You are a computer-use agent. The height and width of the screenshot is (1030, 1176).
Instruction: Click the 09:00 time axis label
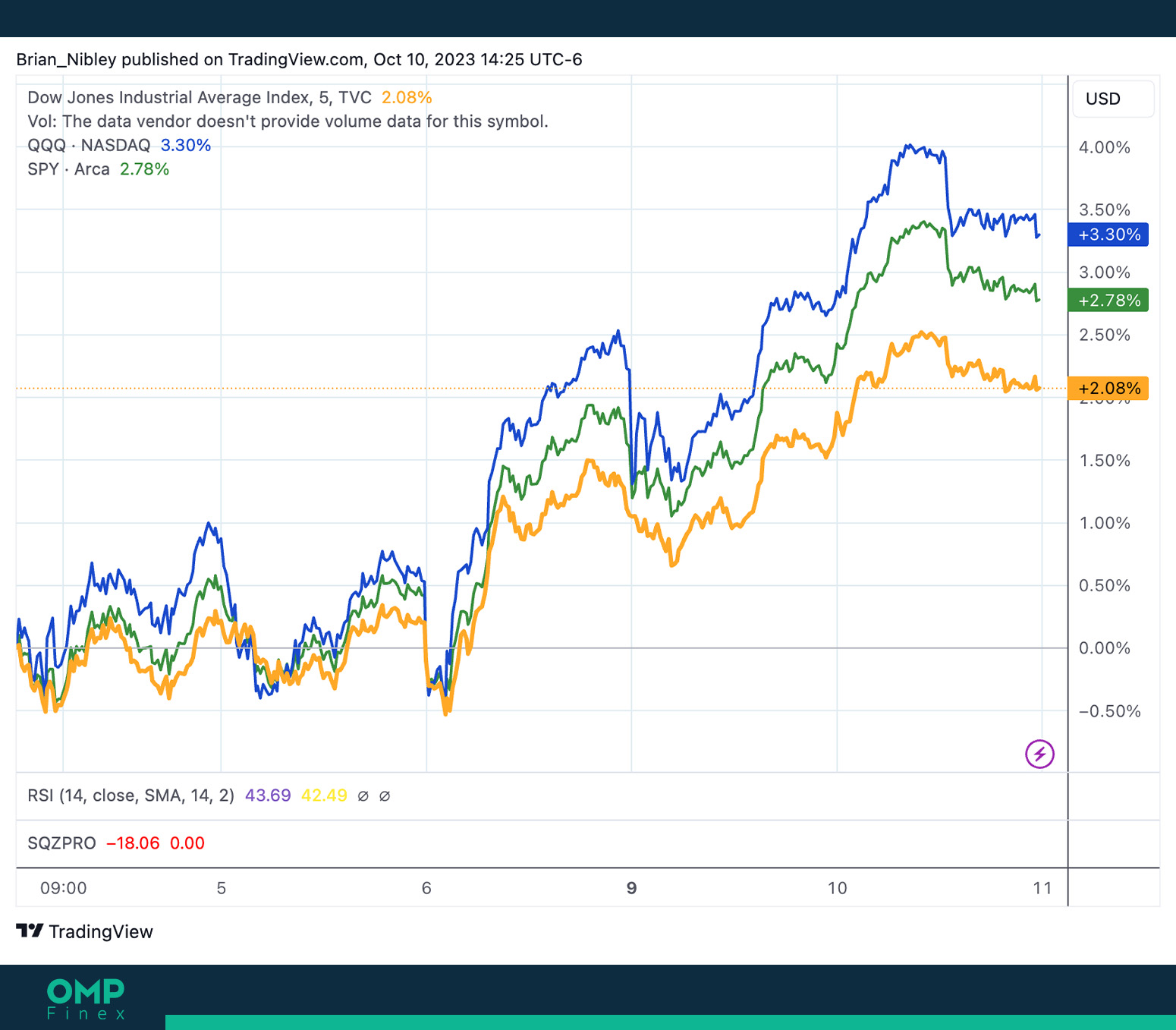(x=64, y=888)
